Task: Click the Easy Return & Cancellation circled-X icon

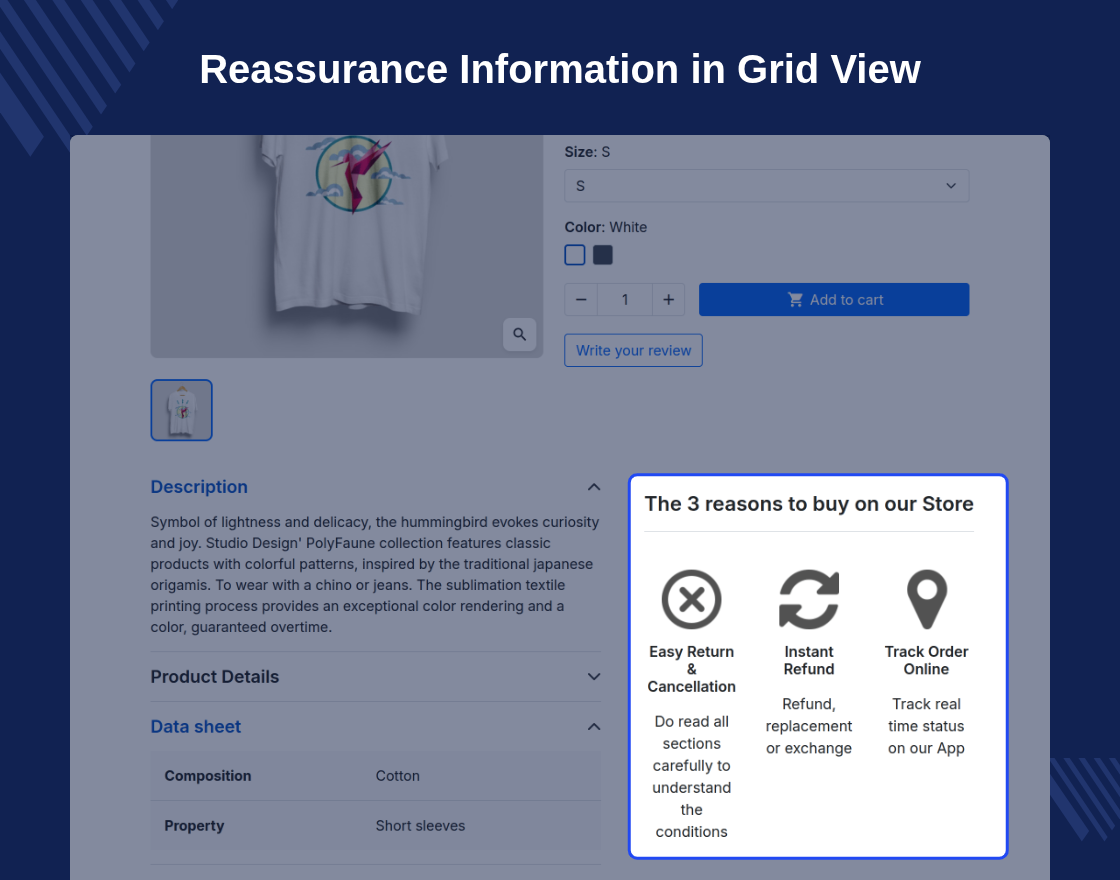Action: tap(691, 599)
